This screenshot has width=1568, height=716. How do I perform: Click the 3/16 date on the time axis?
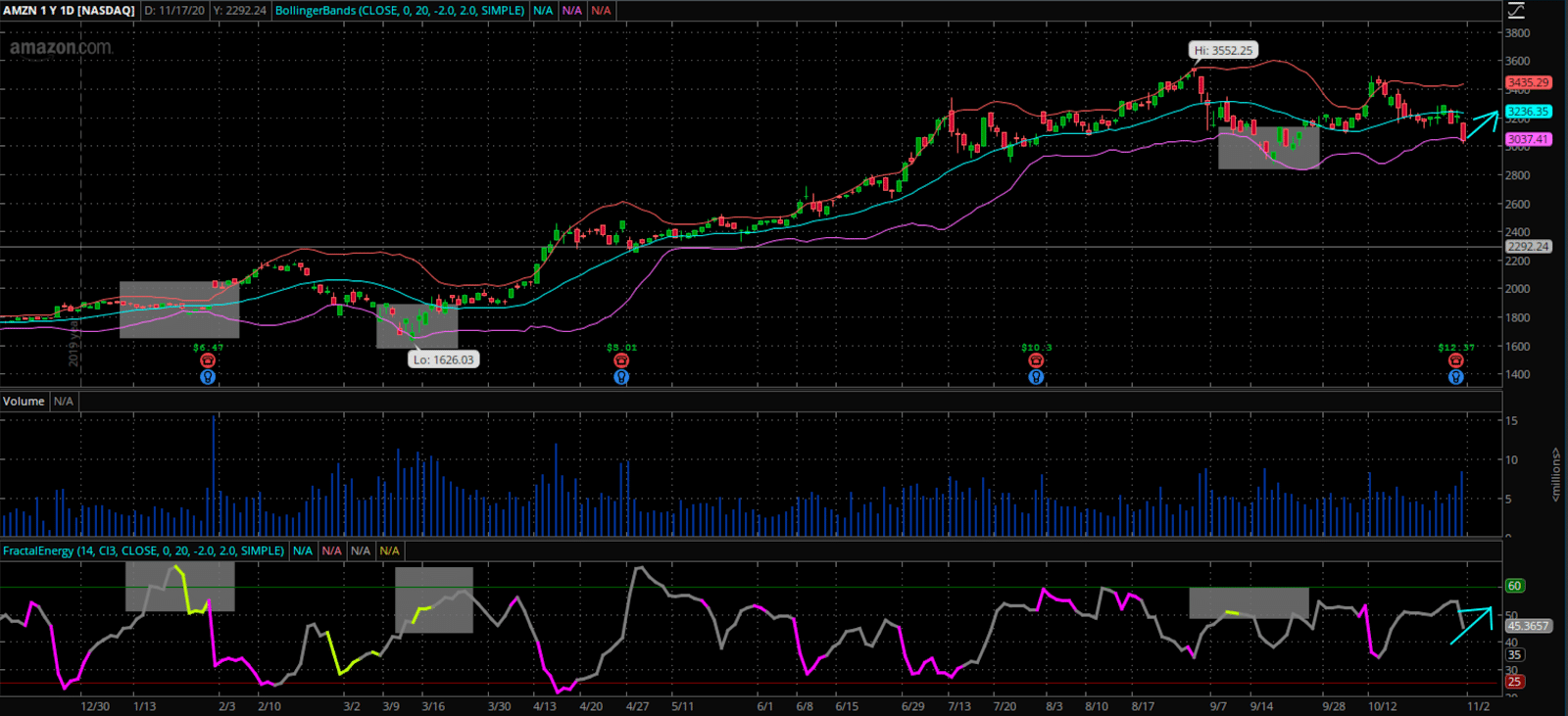tap(433, 706)
